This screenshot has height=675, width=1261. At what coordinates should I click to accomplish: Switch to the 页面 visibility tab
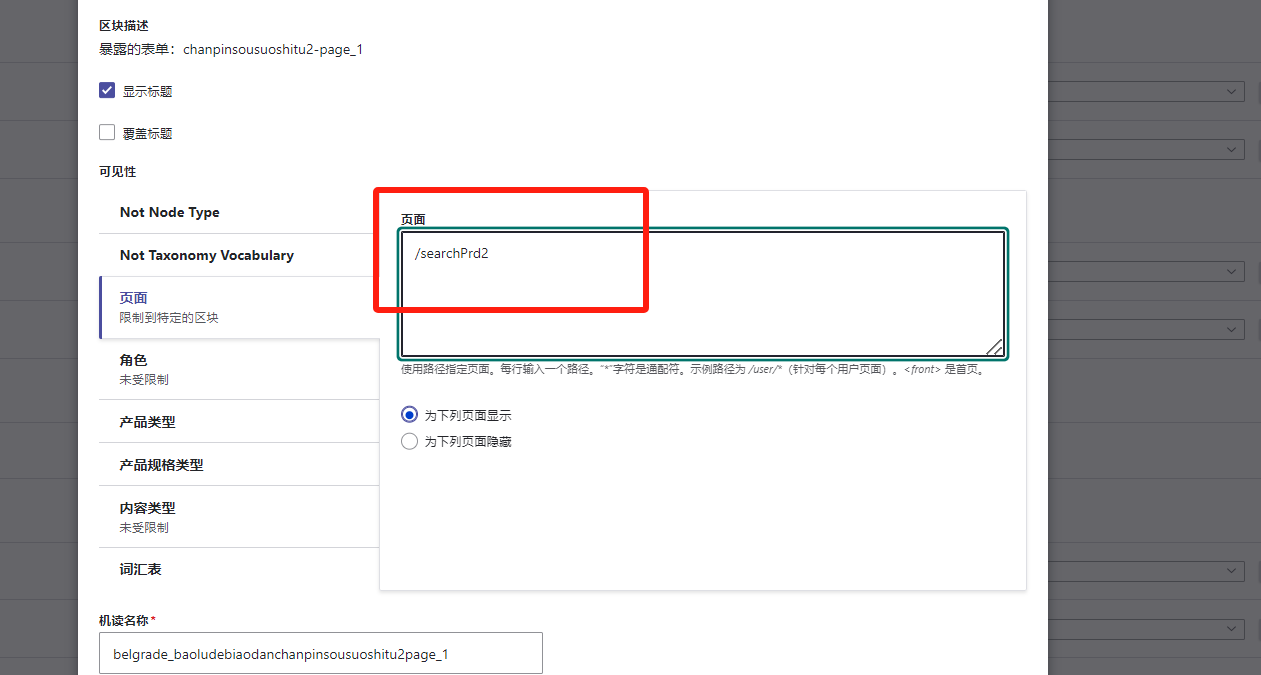pos(239,307)
